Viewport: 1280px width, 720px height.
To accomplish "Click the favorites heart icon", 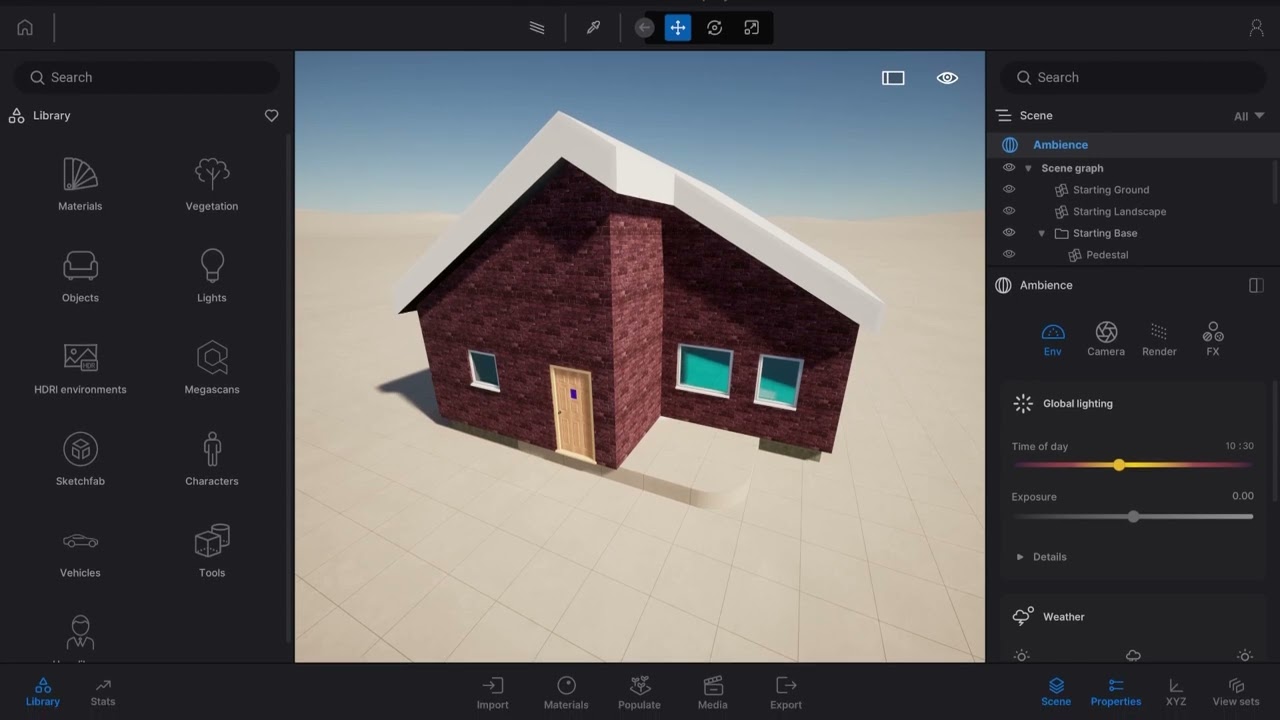I will coord(271,116).
